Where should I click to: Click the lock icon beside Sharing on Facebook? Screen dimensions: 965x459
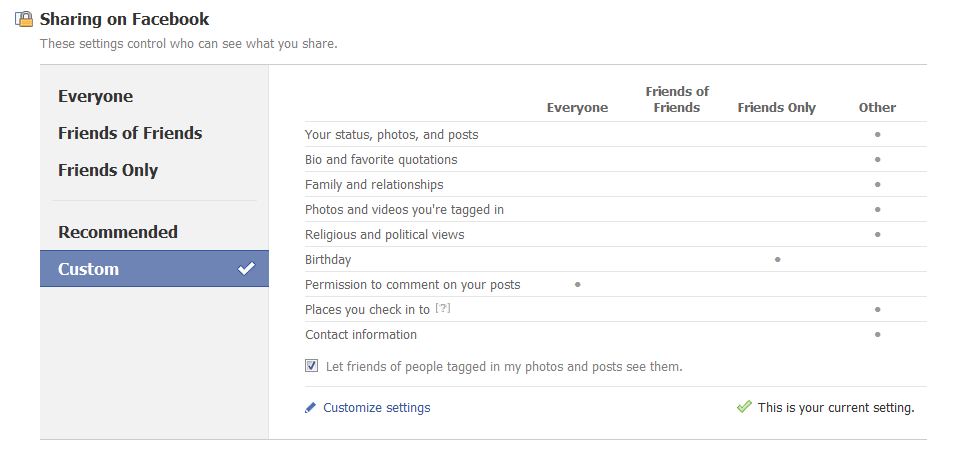point(24,19)
